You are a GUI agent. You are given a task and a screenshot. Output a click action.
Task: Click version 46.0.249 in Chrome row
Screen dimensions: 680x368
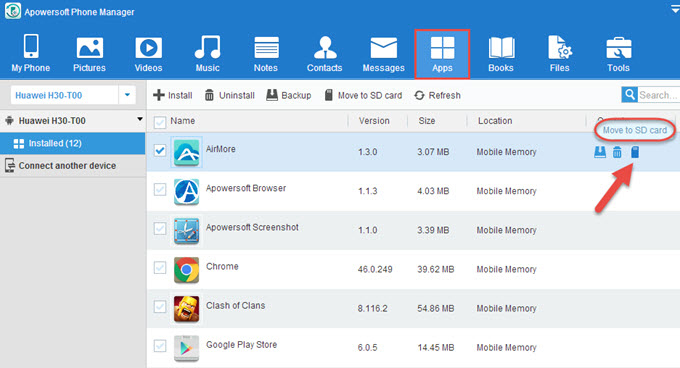[x=375, y=270]
